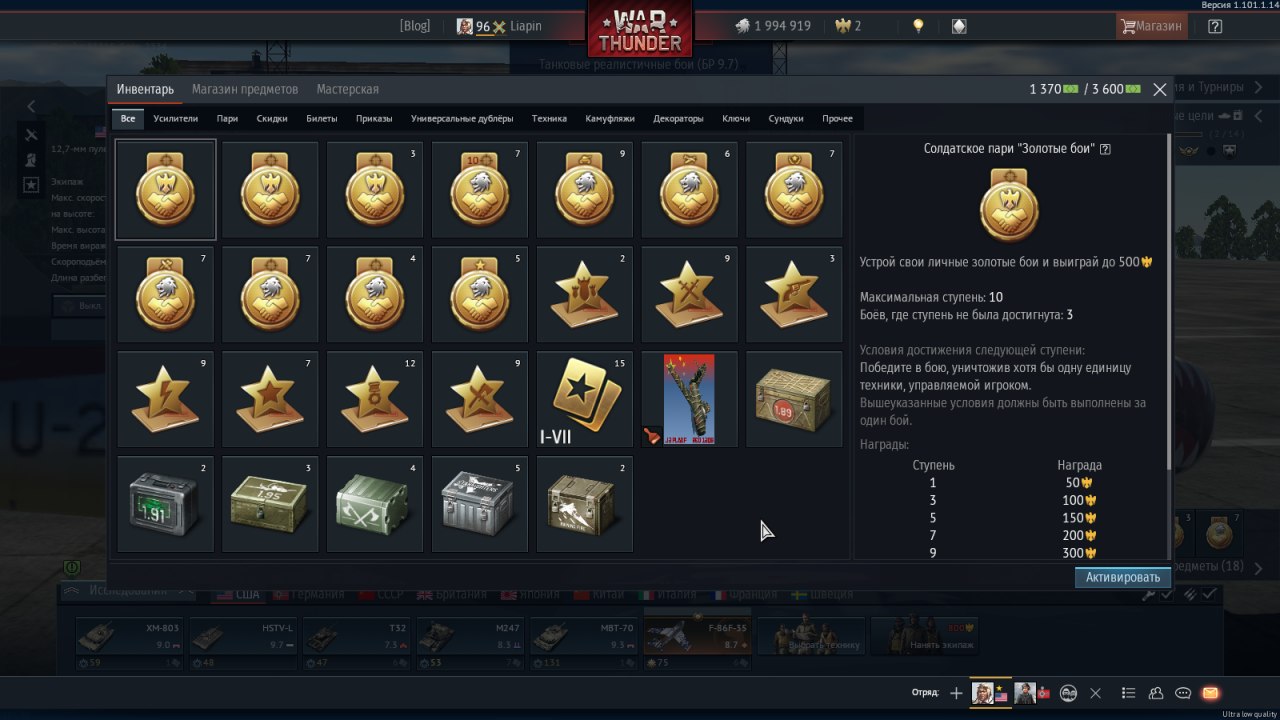Filter inventory by Усилители category
This screenshot has height=720, width=1280.
point(176,118)
